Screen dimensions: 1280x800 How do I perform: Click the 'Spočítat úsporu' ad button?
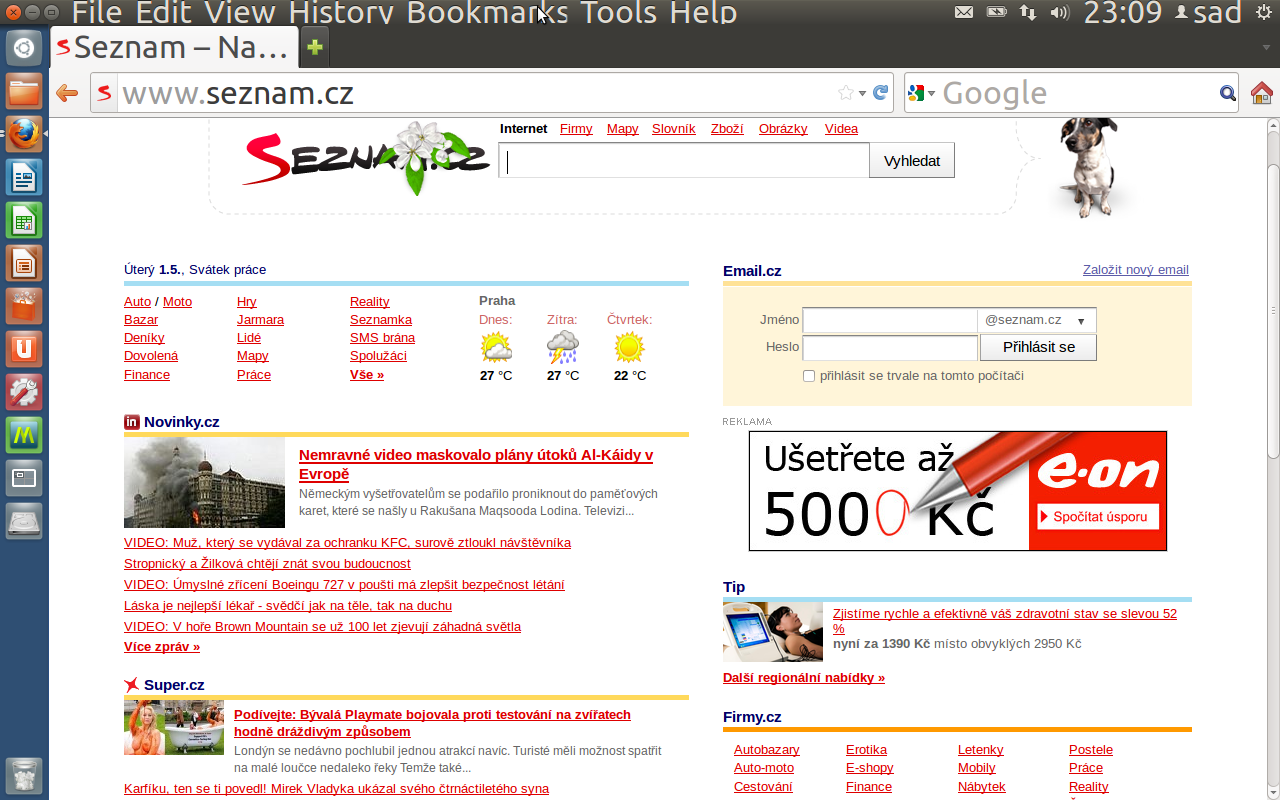1098,517
